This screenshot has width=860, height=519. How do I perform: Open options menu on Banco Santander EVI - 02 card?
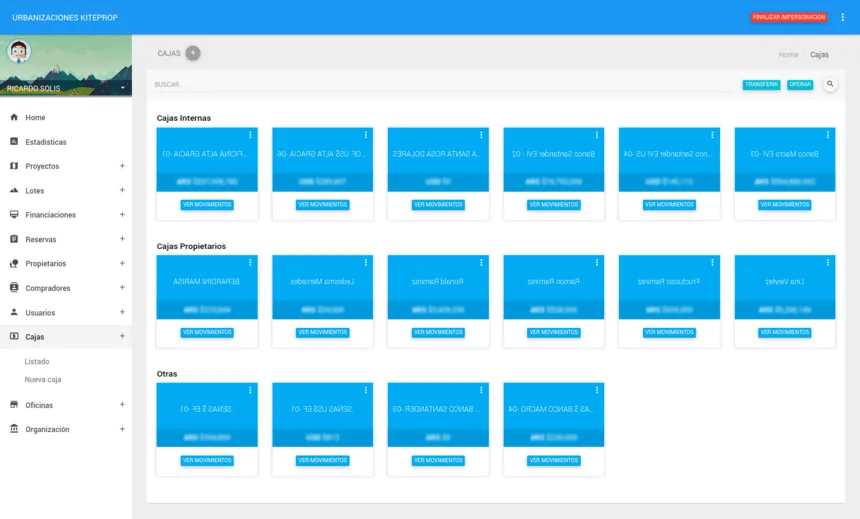click(597, 135)
